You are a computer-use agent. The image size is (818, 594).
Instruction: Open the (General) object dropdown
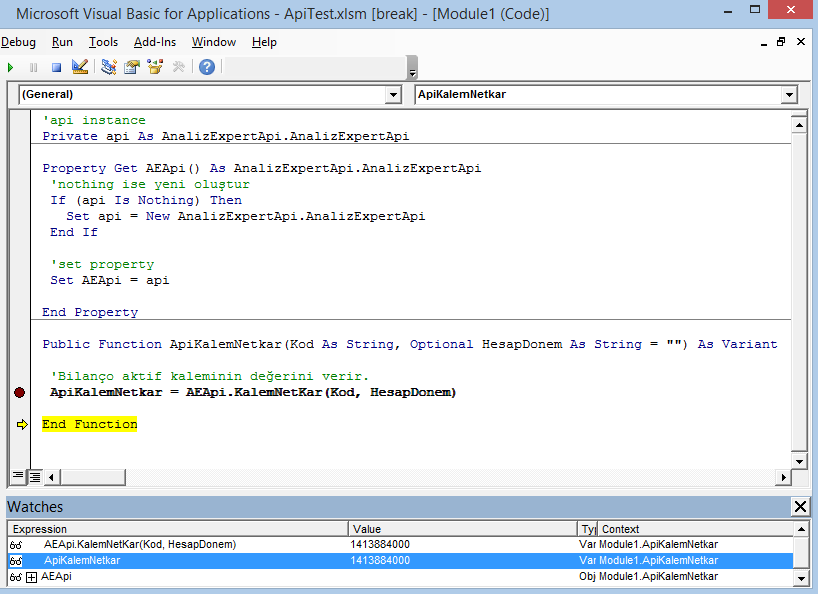(393, 95)
